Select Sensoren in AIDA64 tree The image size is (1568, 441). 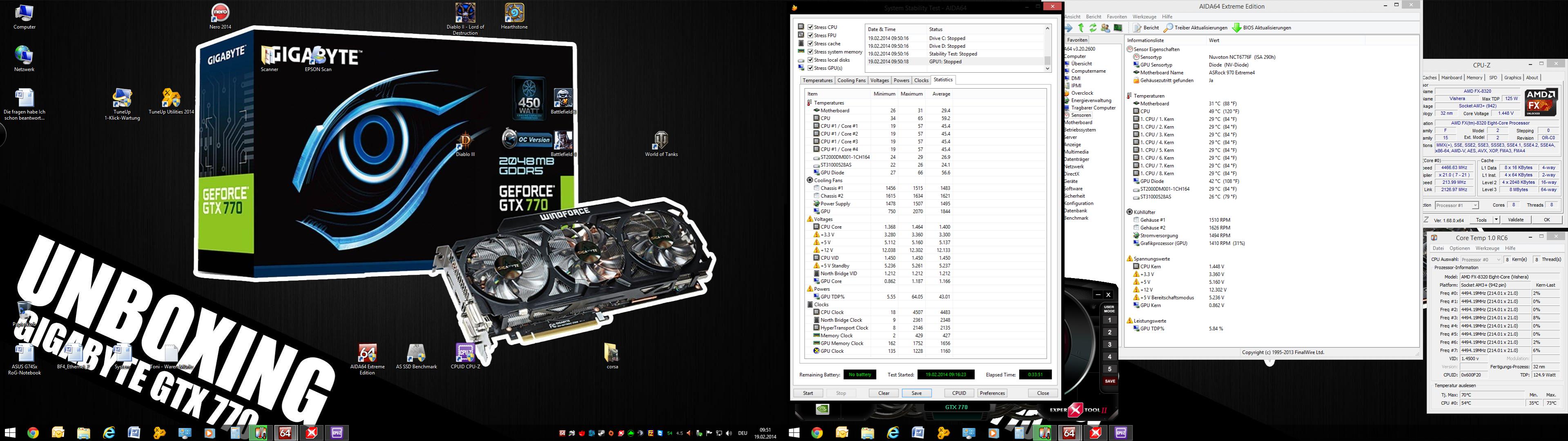[x=1081, y=115]
